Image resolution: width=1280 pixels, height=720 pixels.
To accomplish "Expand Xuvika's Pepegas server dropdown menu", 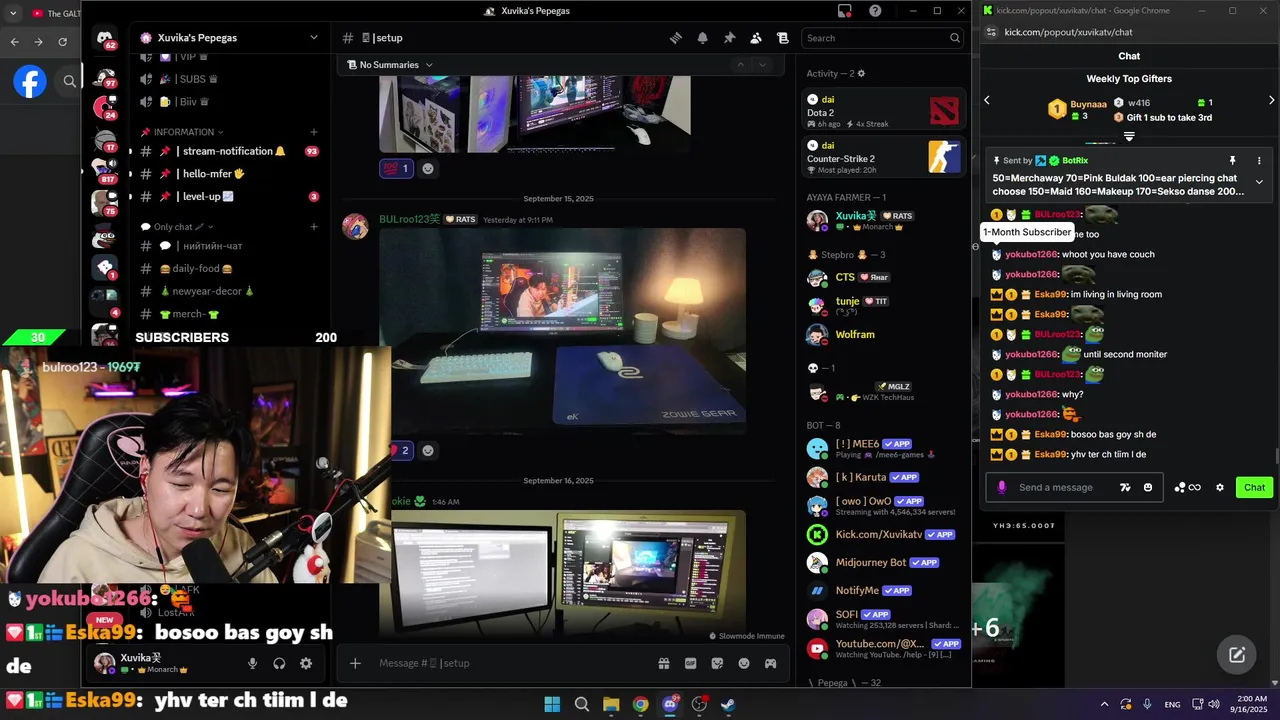I will (x=313, y=38).
